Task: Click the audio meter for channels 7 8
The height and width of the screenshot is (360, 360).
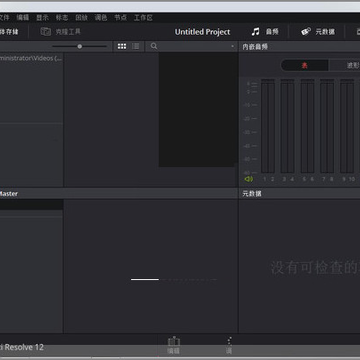Action: click(327, 126)
